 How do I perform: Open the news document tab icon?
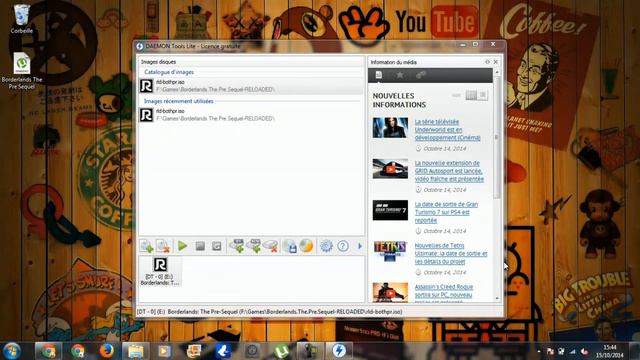tap(379, 75)
